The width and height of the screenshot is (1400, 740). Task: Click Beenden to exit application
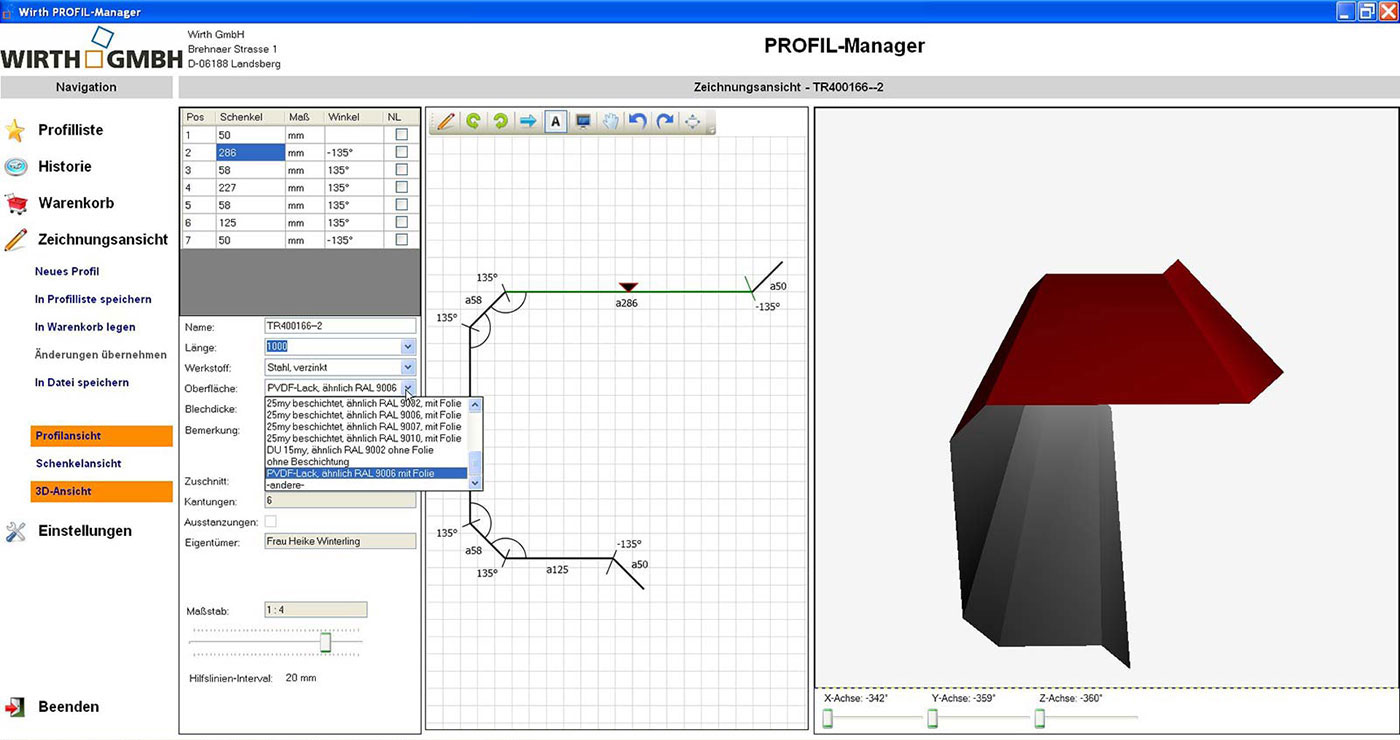point(68,707)
